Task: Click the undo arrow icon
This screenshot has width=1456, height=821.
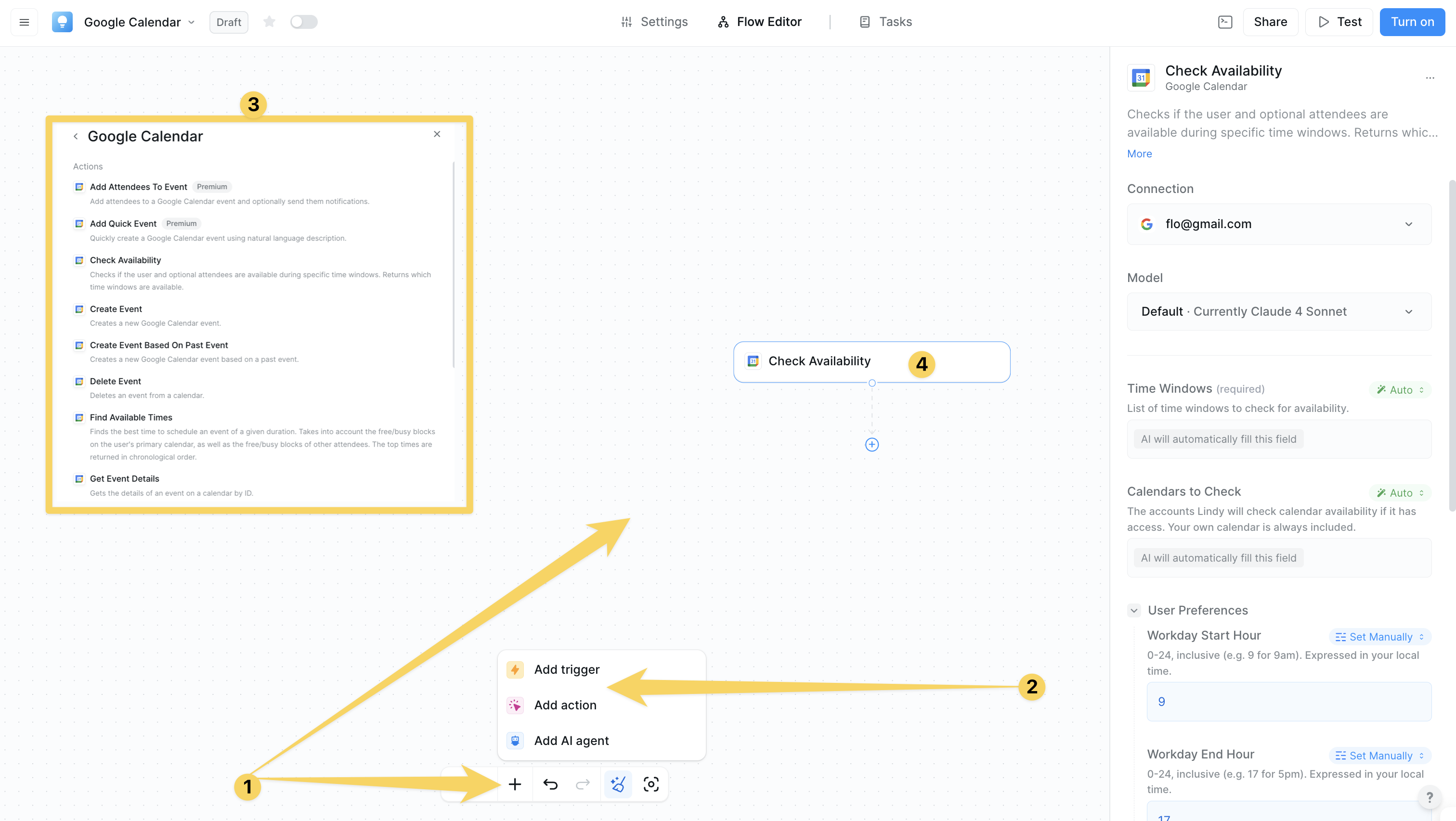Action: point(550,784)
